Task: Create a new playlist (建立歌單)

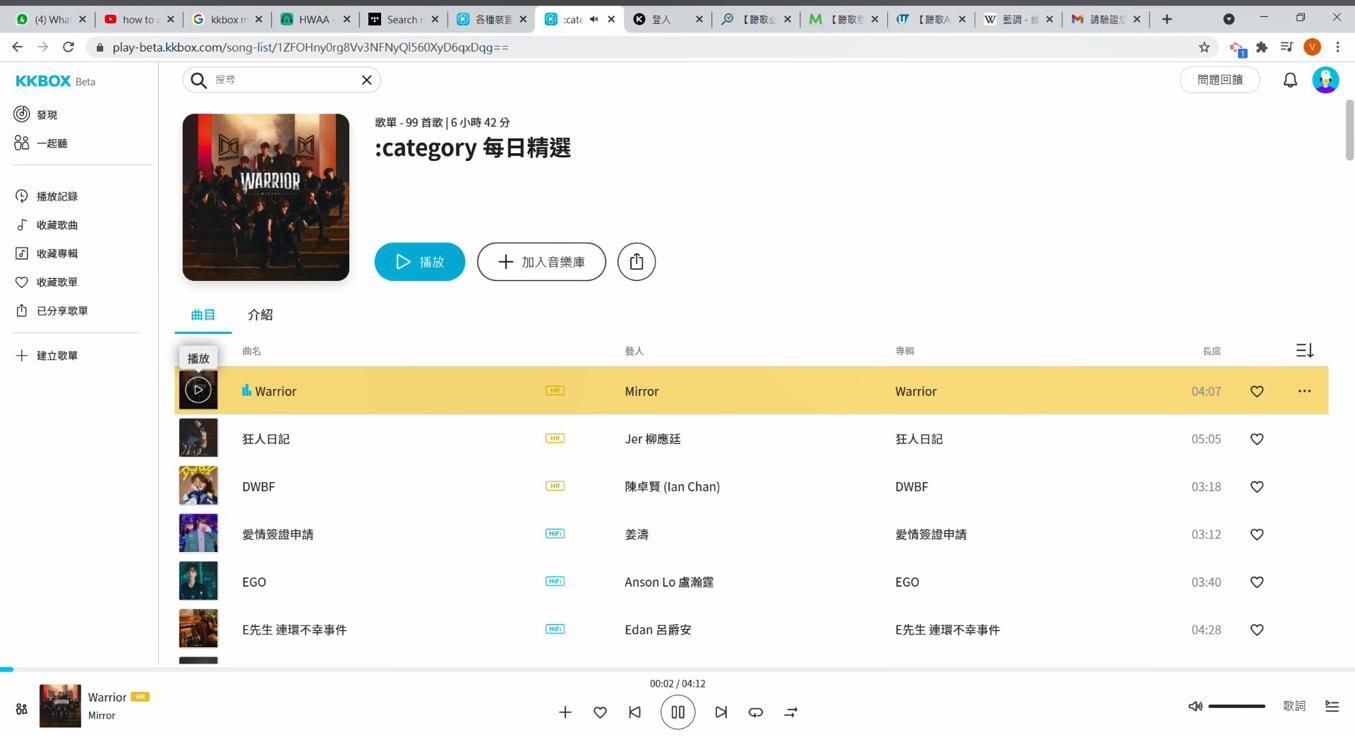Action: (x=46, y=356)
